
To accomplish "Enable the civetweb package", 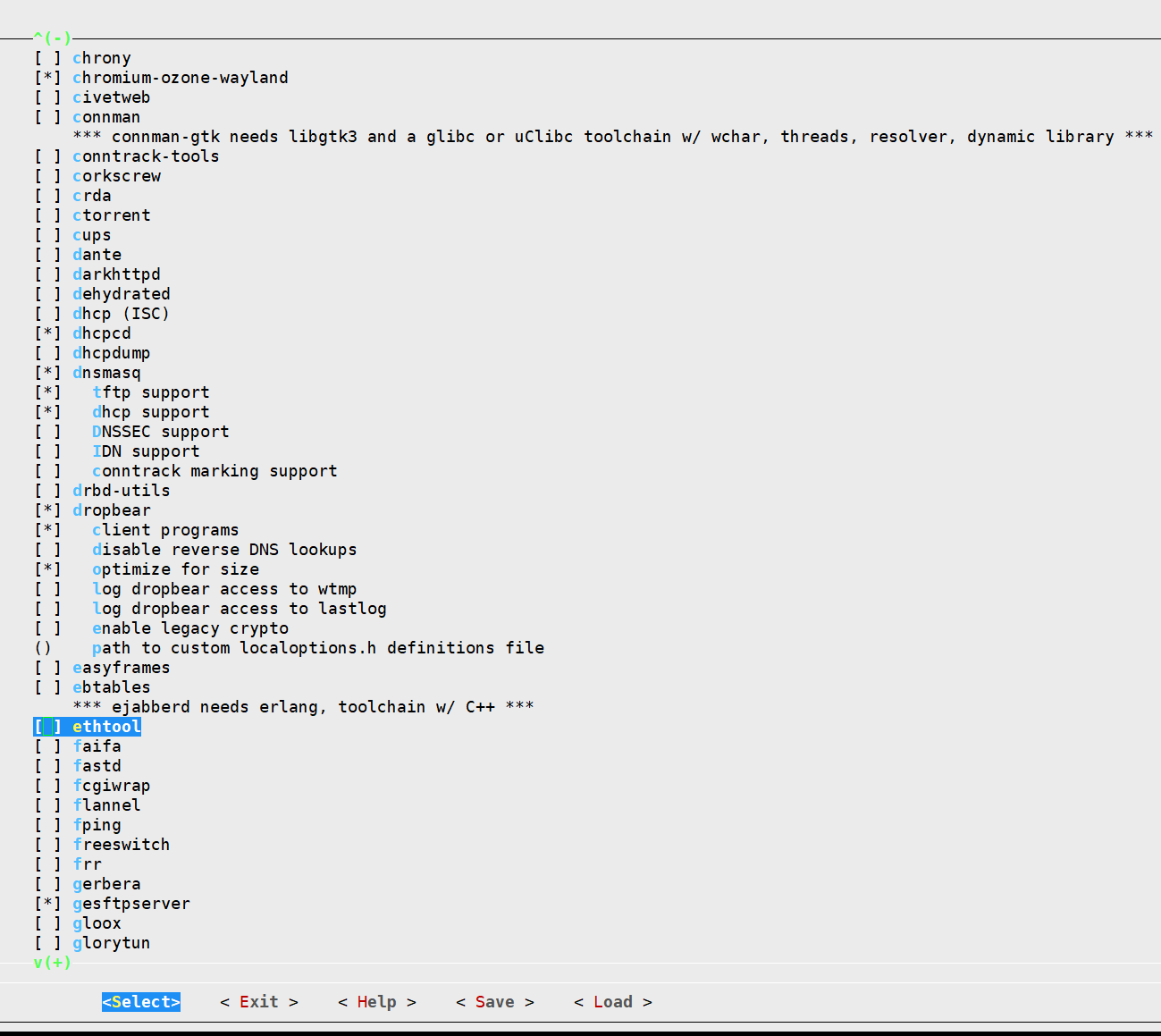I will point(47,97).
